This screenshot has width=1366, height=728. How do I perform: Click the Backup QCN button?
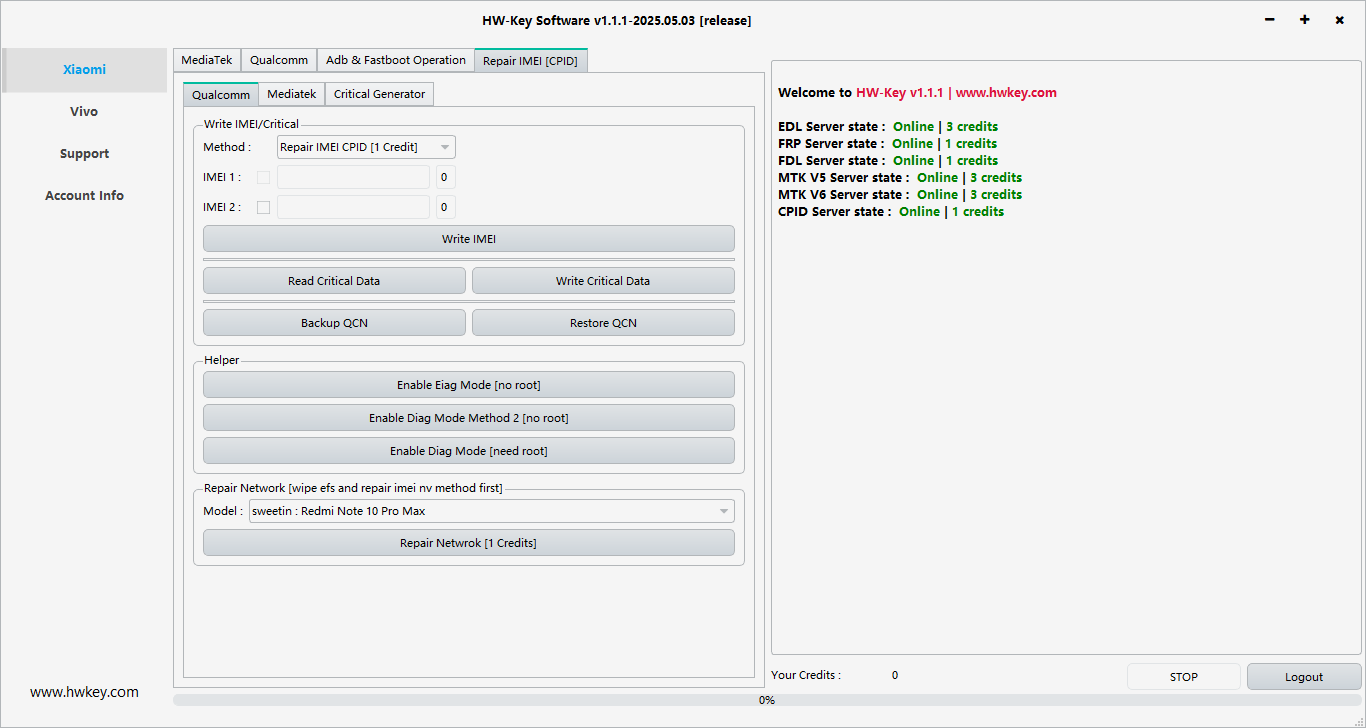pyautogui.click(x=334, y=323)
